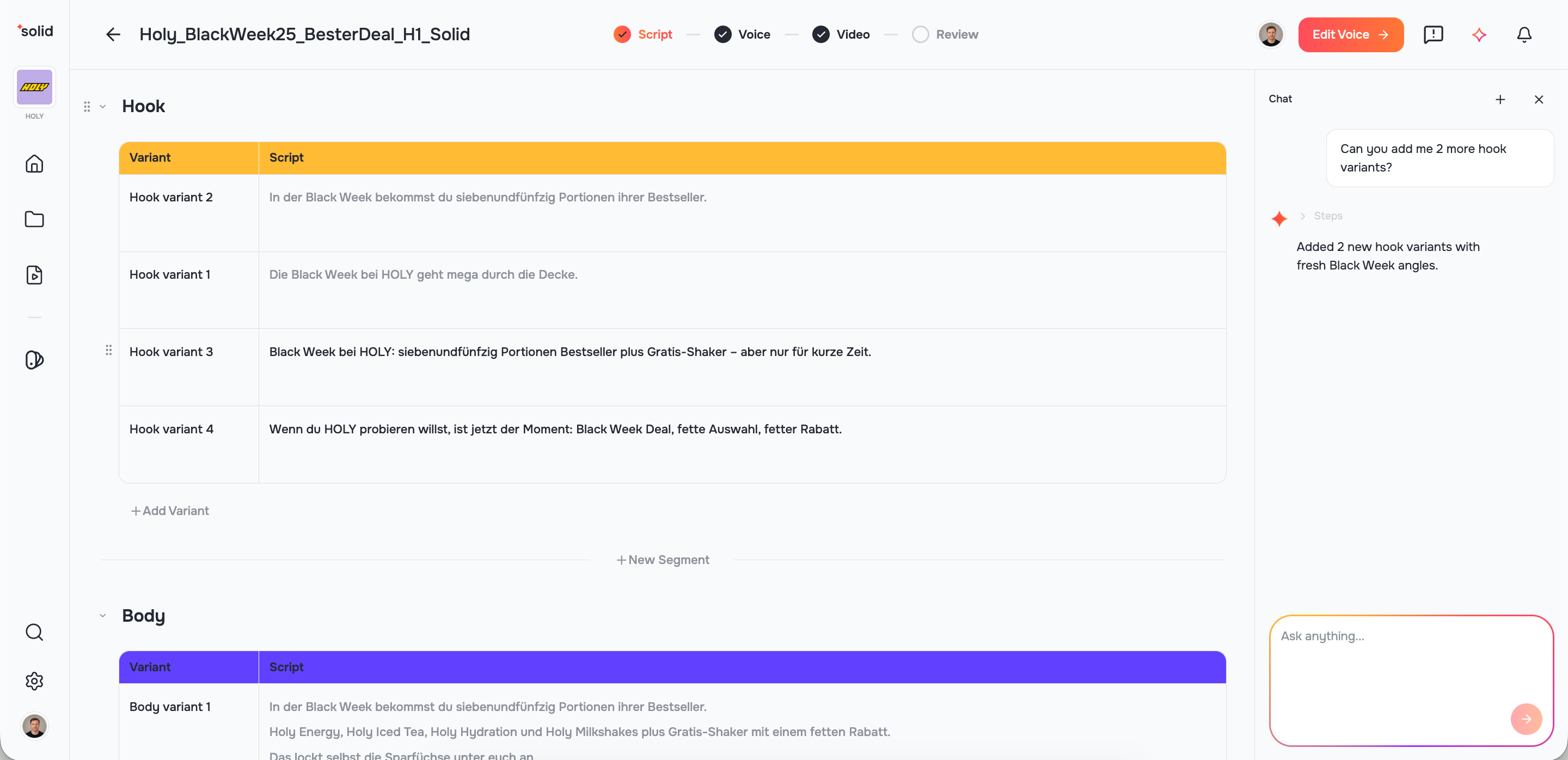This screenshot has width=1568, height=760.
Task: Click New Segment between Hook and Body
Action: click(x=663, y=560)
